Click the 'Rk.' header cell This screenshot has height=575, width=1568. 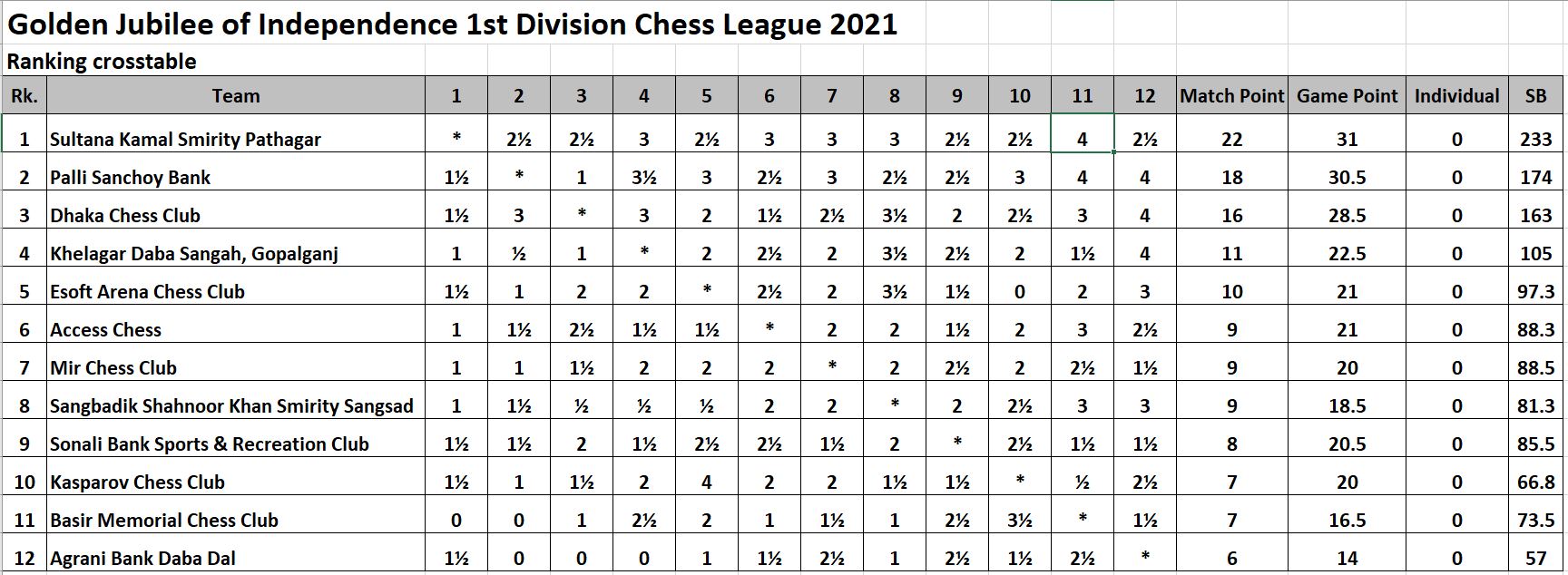[x=24, y=95]
